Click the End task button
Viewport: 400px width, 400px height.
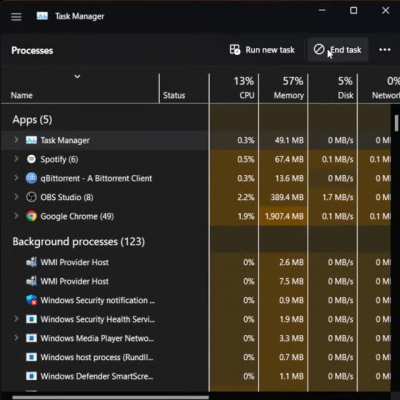pos(337,50)
